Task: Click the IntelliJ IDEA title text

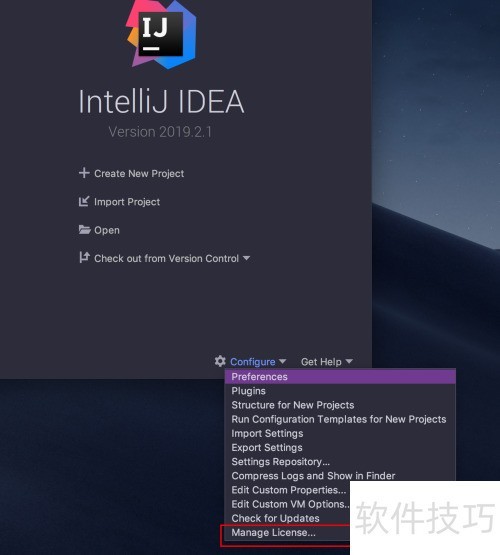Action: coord(161,102)
